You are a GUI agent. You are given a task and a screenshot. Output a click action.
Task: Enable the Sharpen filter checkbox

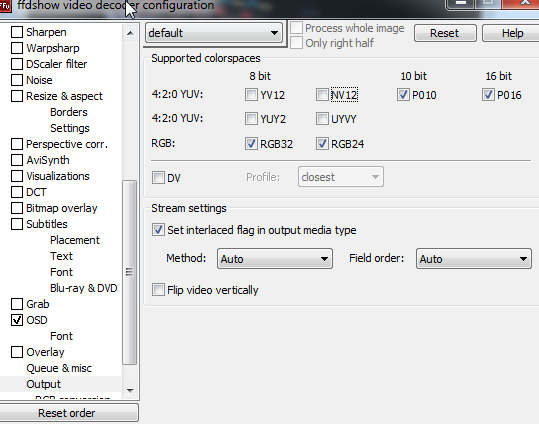pos(17,32)
